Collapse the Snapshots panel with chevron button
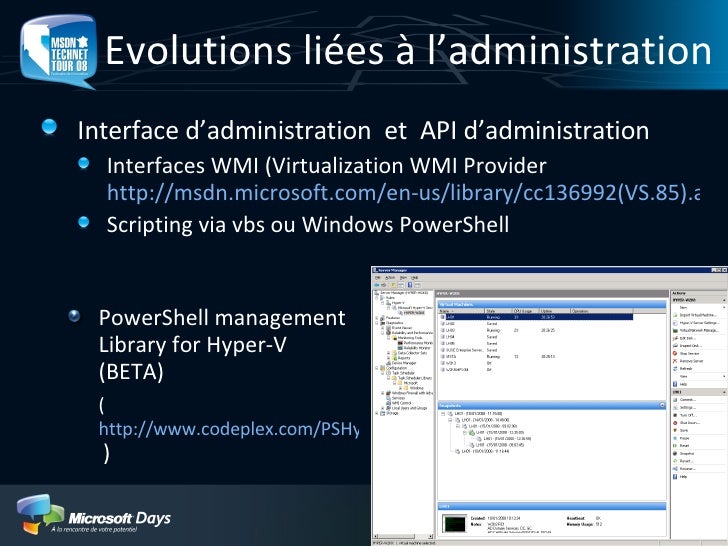The width and height of the screenshot is (728, 546). point(662,405)
